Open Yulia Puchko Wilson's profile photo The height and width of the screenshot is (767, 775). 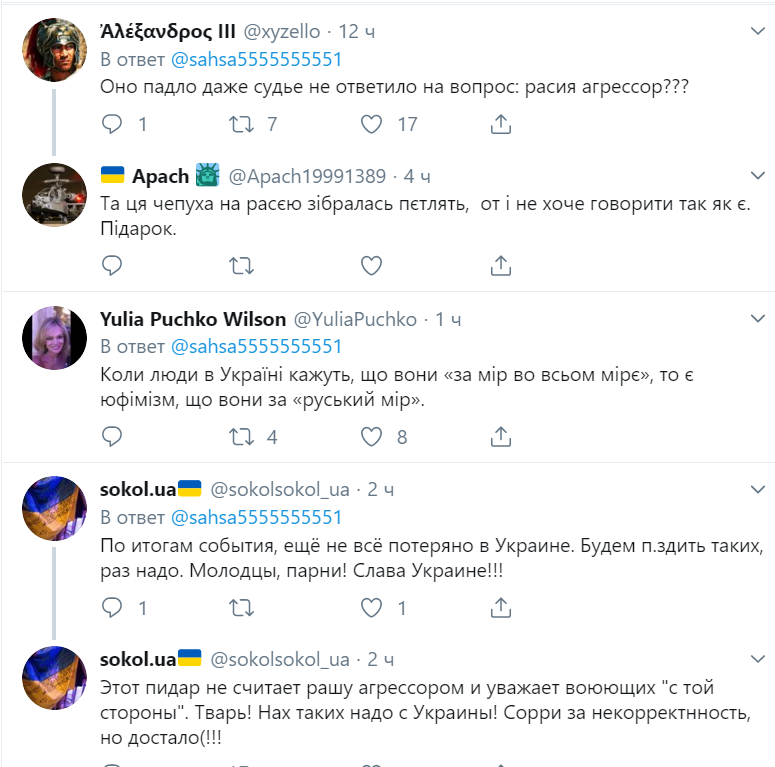[x=54, y=338]
